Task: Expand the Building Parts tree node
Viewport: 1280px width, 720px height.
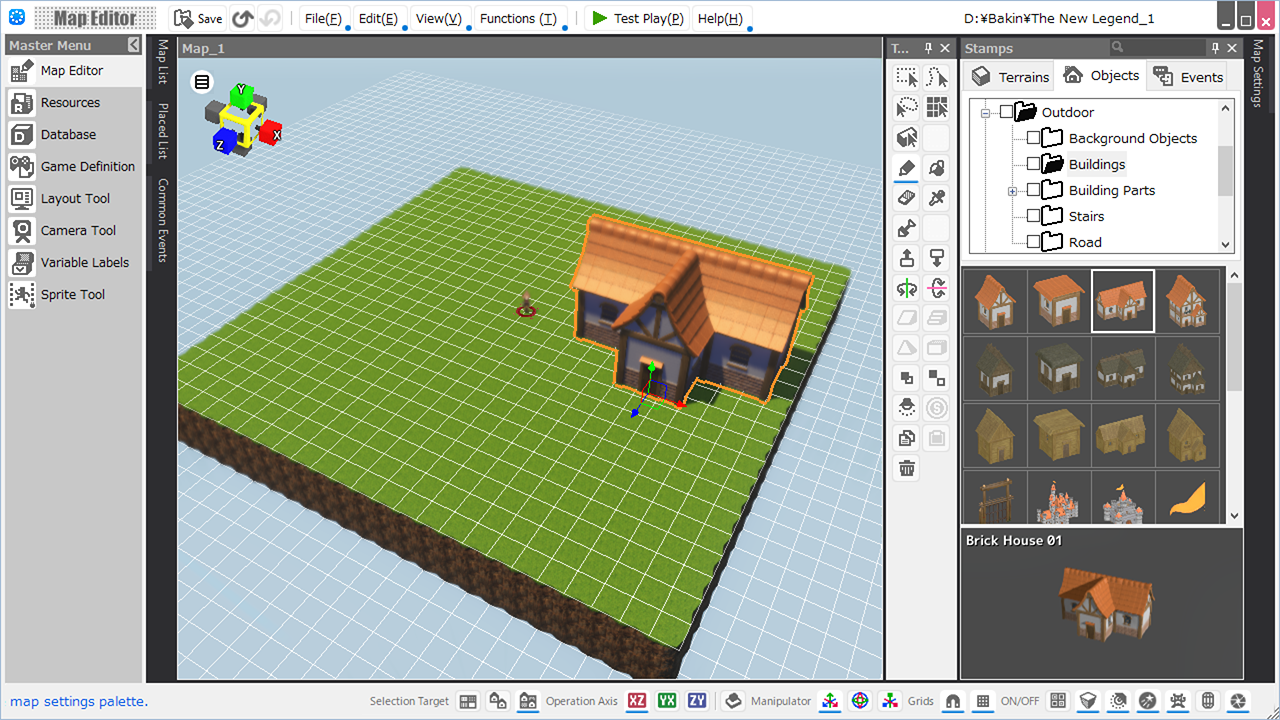Action: (x=1012, y=190)
